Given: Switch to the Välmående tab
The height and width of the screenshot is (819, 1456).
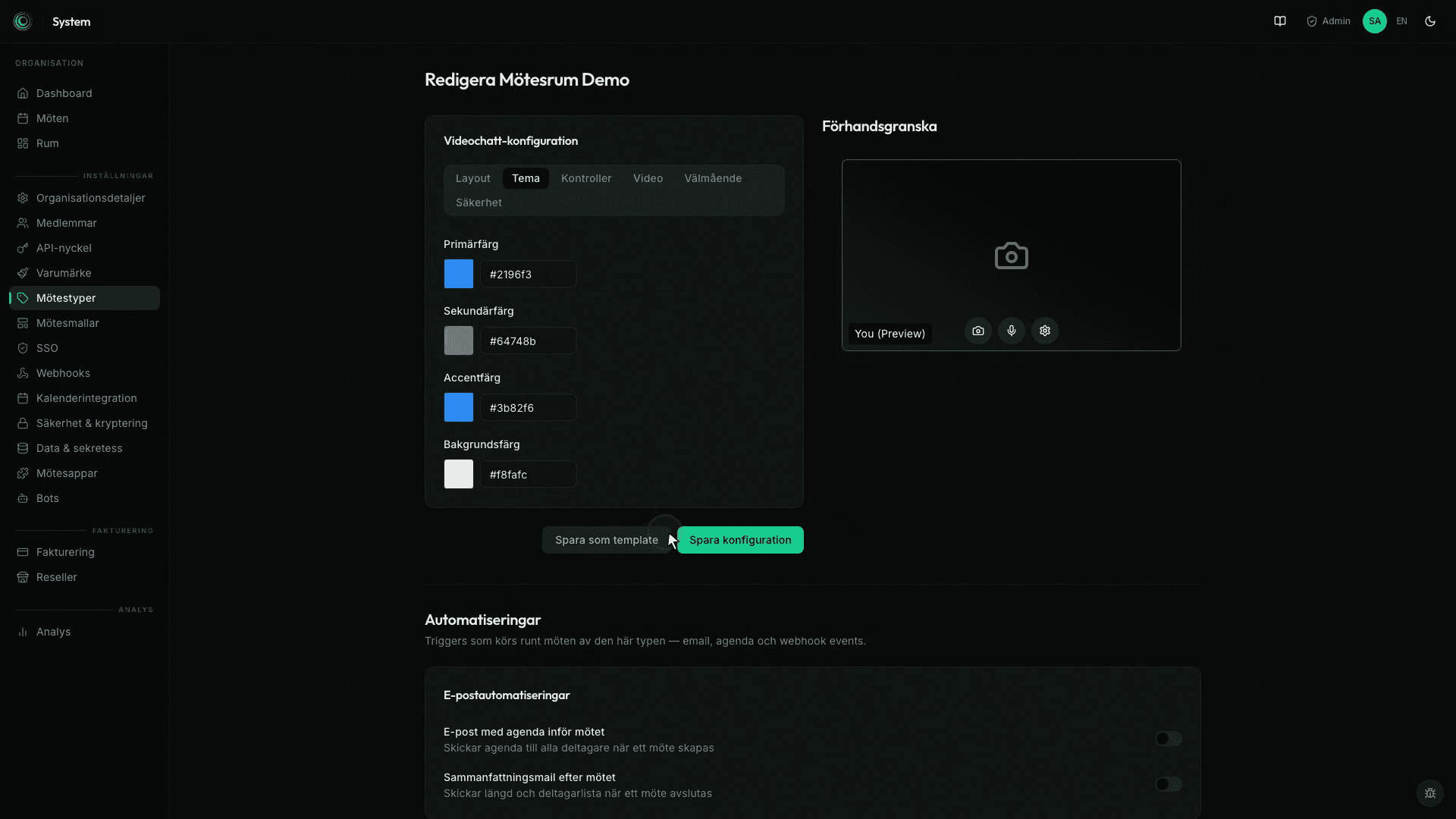Looking at the screenshot, I should [713, 178].
